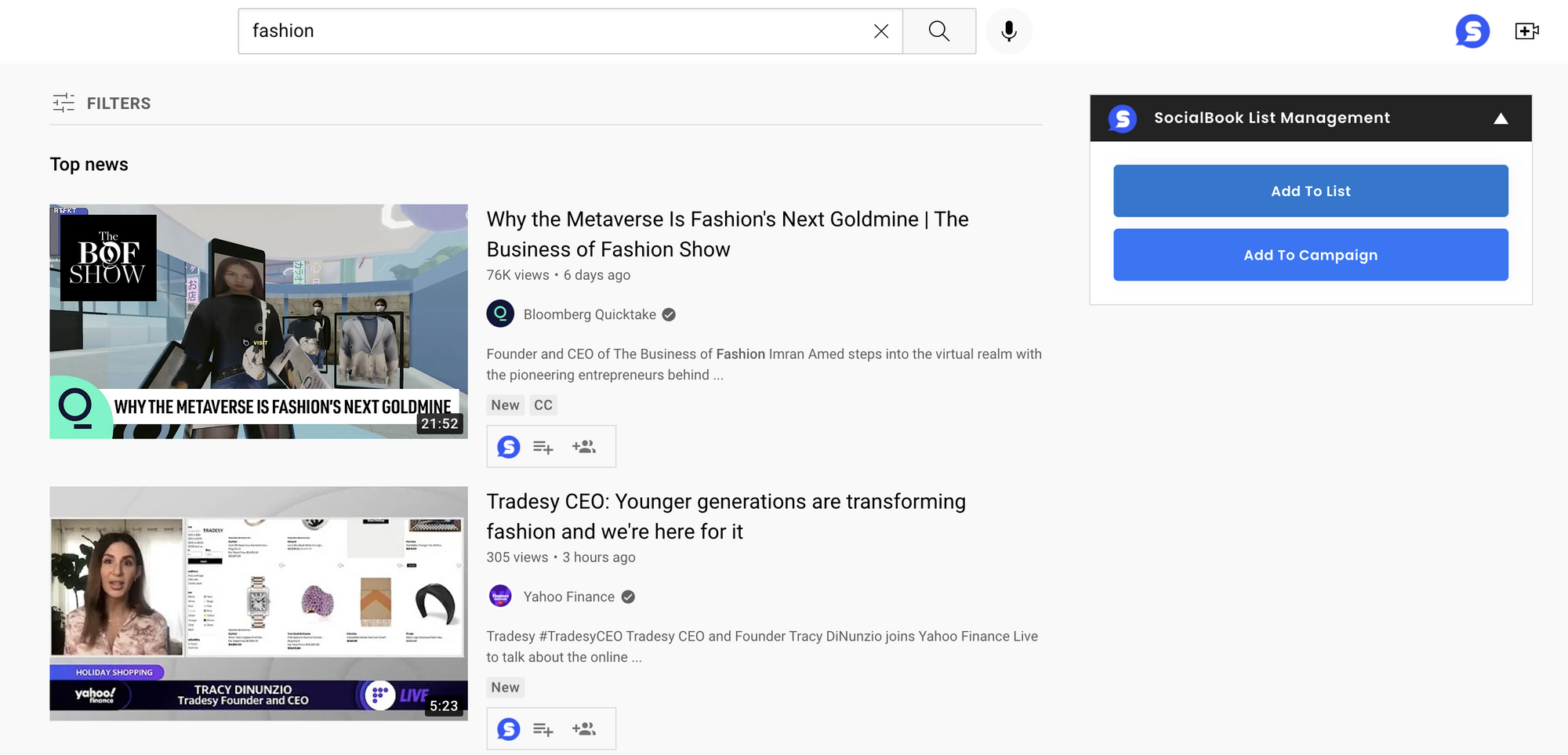Click the '305 views • 3 hours ago' text
1568x755 pixels.
click(x=561, y=557)
